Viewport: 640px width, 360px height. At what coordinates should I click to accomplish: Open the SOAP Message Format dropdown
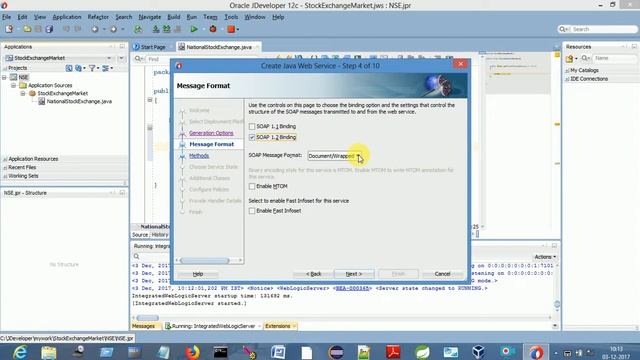tap(334, 156)
